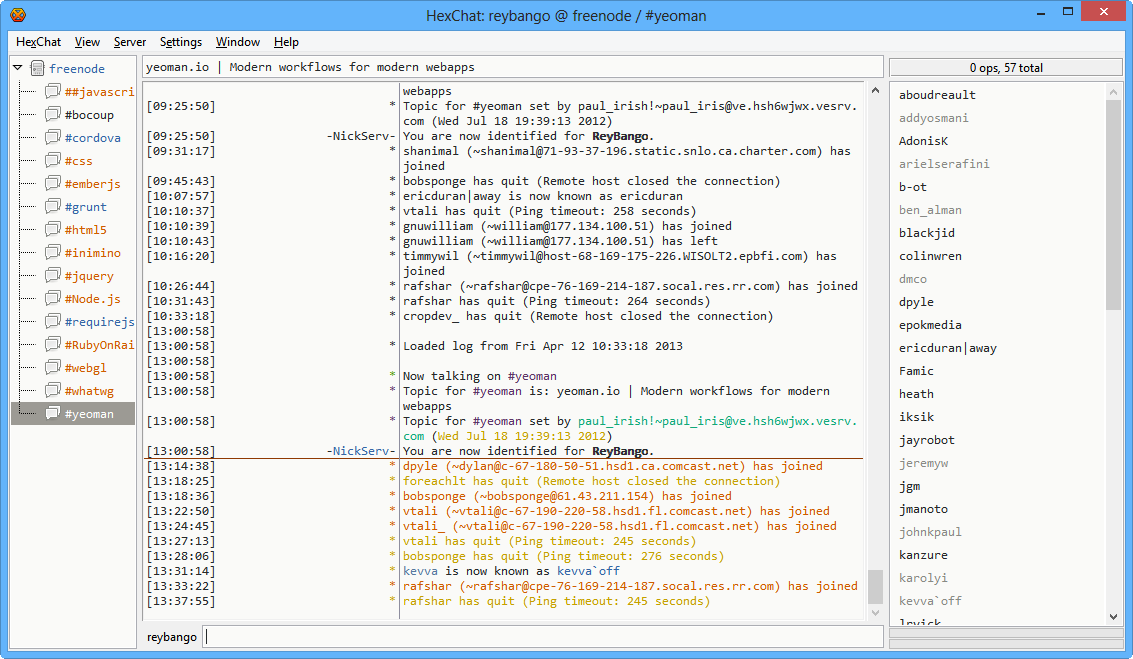
Task: Open the Window menu
Action: click(x=238, y=42)
